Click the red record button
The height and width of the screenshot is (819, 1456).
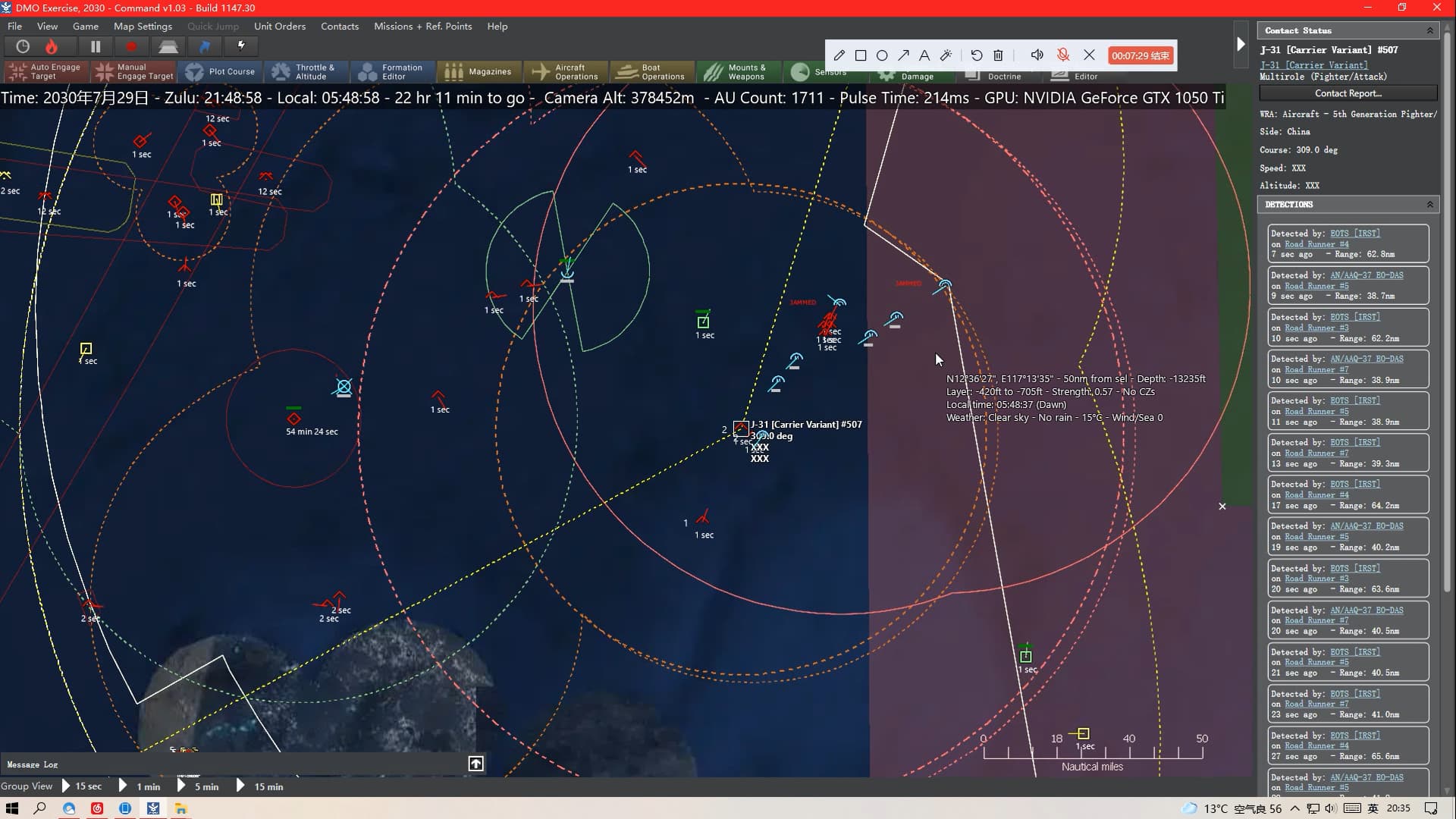tap(131, 46)
